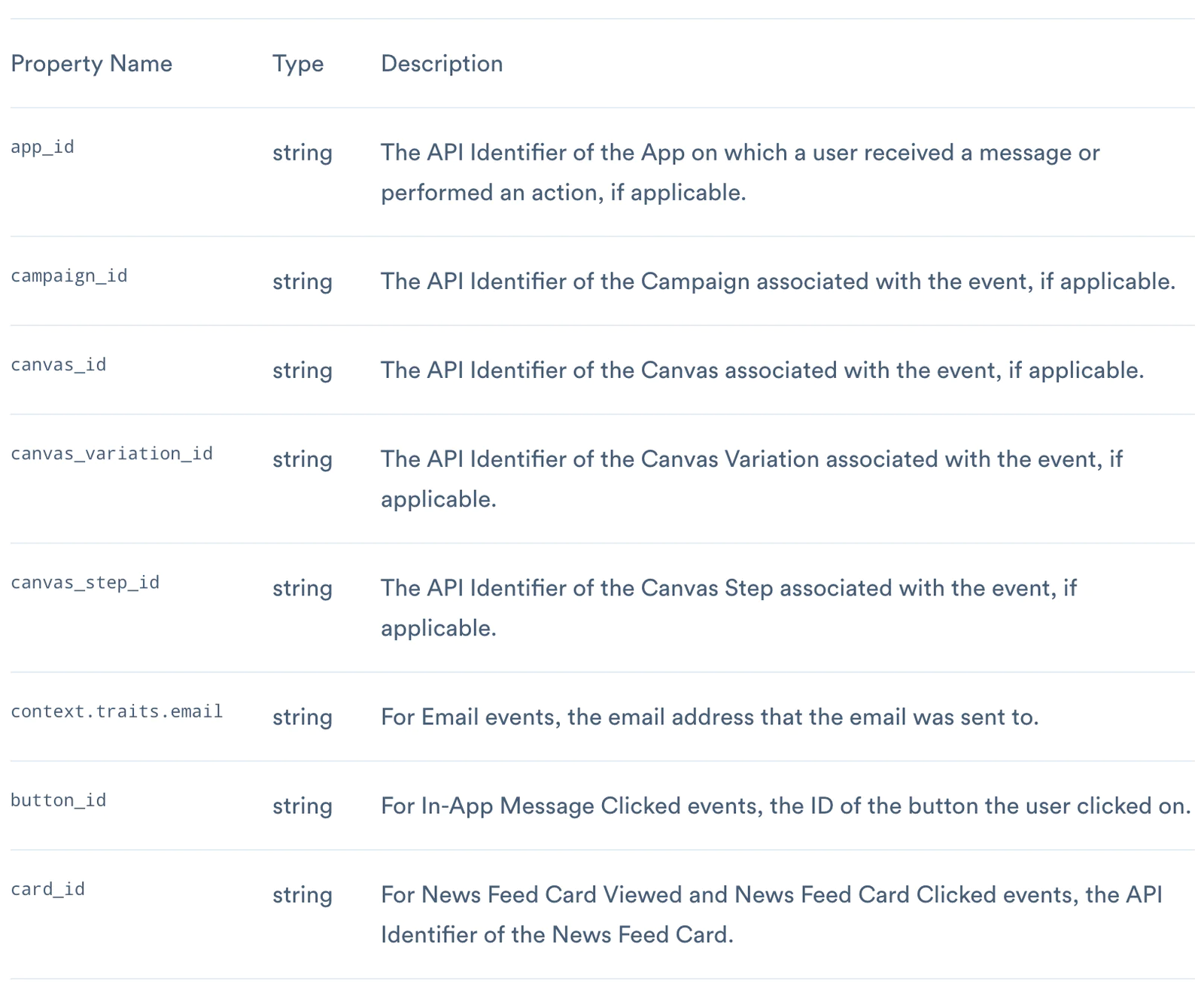Select the canvas_step_id property name
Image resolution: width=1204 pixels, height=993 pixels.
click(x=85, y=583)
